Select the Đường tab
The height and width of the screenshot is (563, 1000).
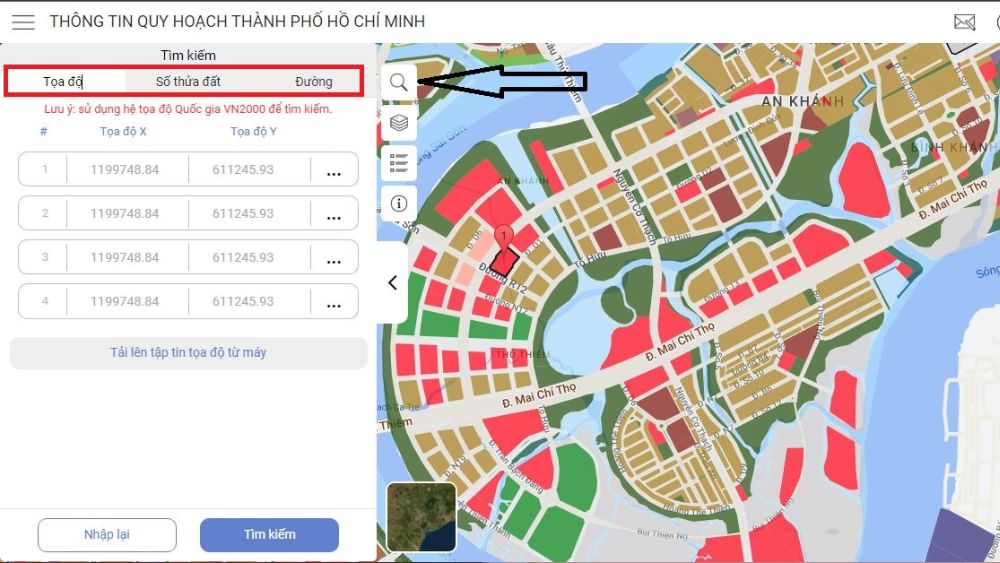click(314, 82)
